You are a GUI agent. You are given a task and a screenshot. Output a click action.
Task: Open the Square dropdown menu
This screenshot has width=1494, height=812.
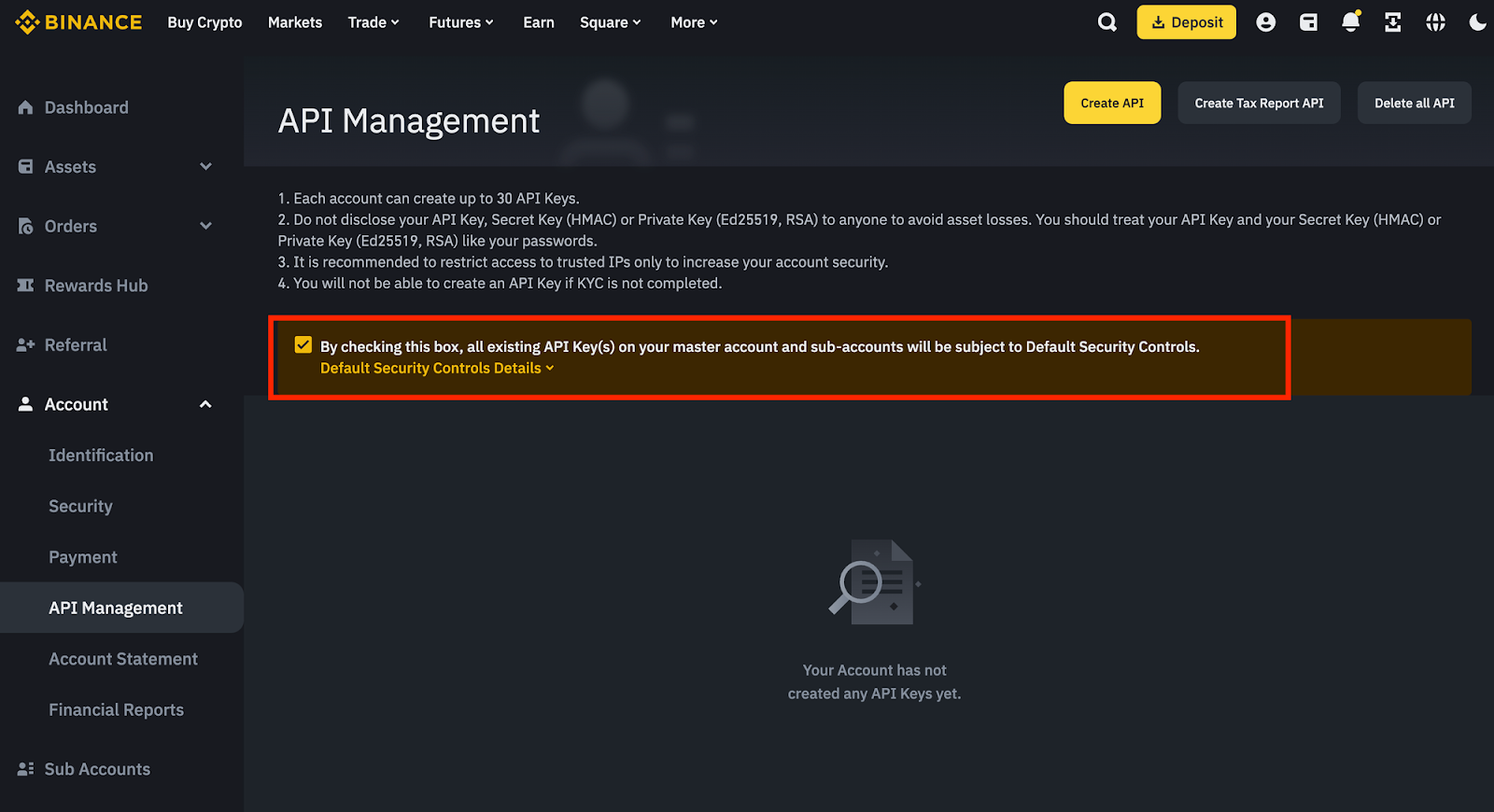[611, 22]
